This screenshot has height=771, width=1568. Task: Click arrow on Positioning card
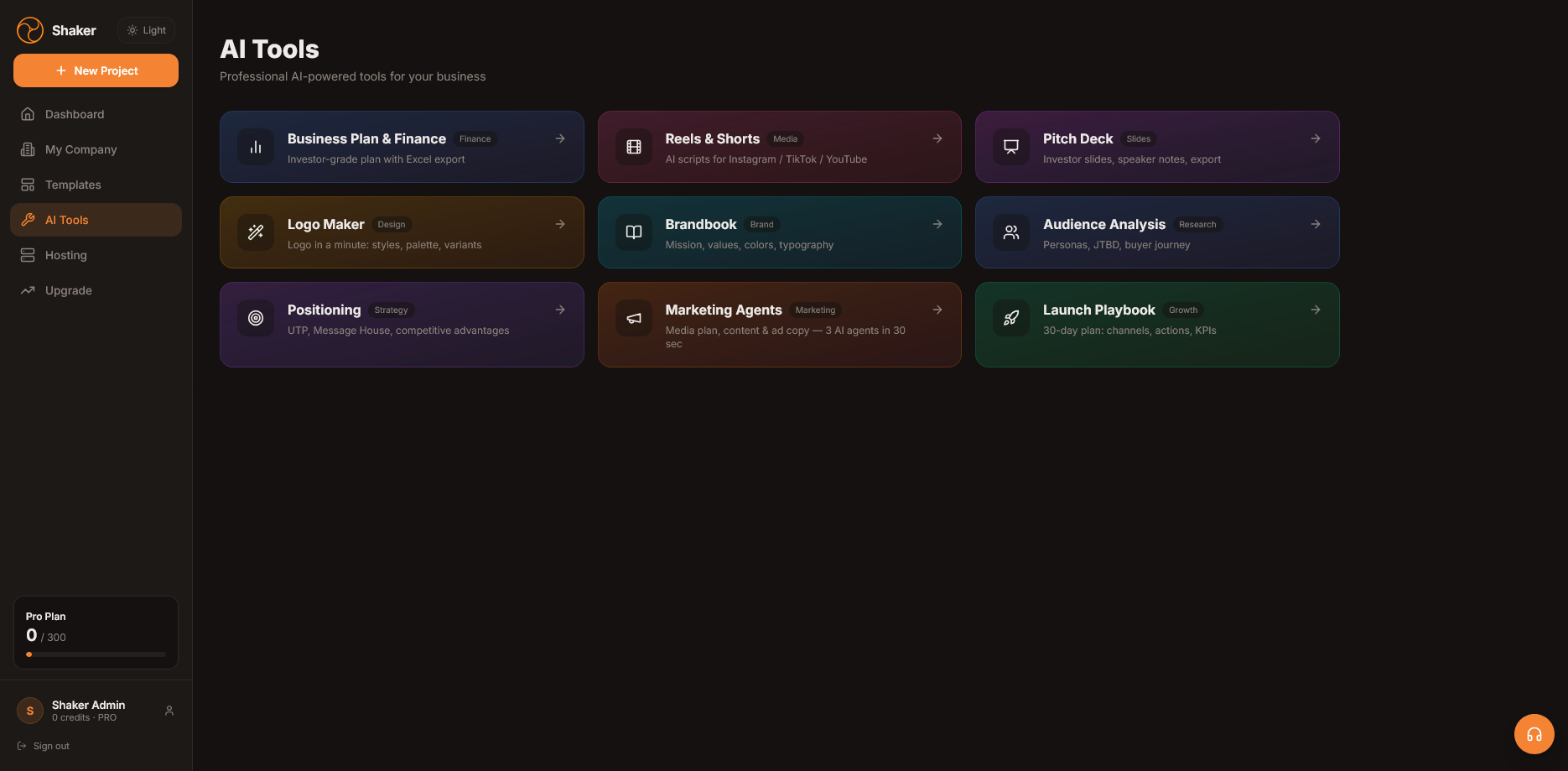[560, 310]
